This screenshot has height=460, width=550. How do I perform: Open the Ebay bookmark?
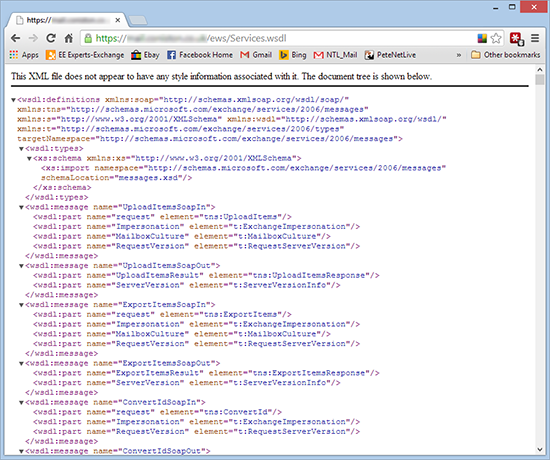click(x=145, y=55)
